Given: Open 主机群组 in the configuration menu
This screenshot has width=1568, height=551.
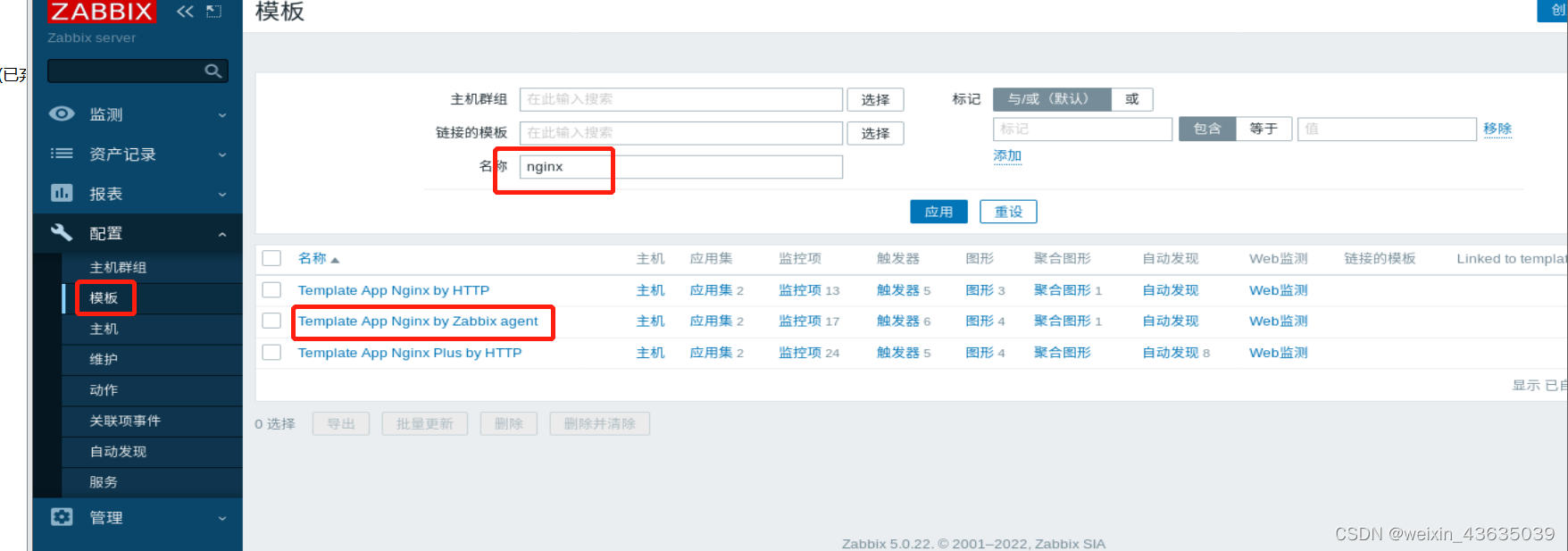Looking at the screenshot, I should 118,267.
